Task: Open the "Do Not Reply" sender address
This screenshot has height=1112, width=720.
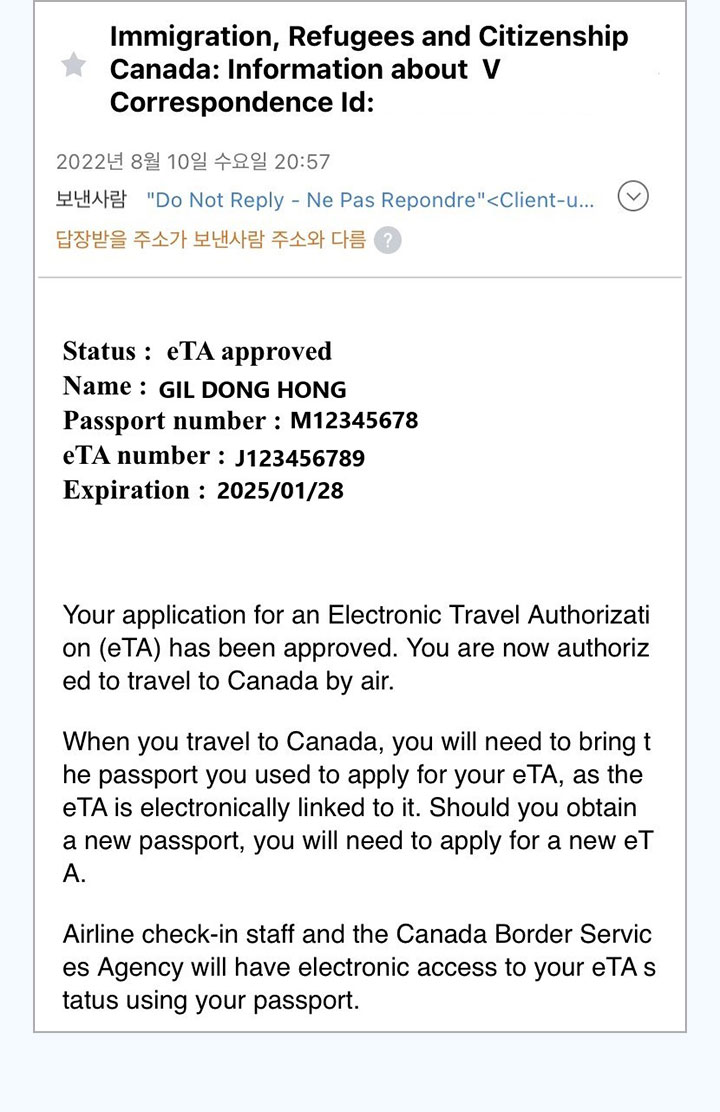Action: pyautogui.click(x=370, y=200)
